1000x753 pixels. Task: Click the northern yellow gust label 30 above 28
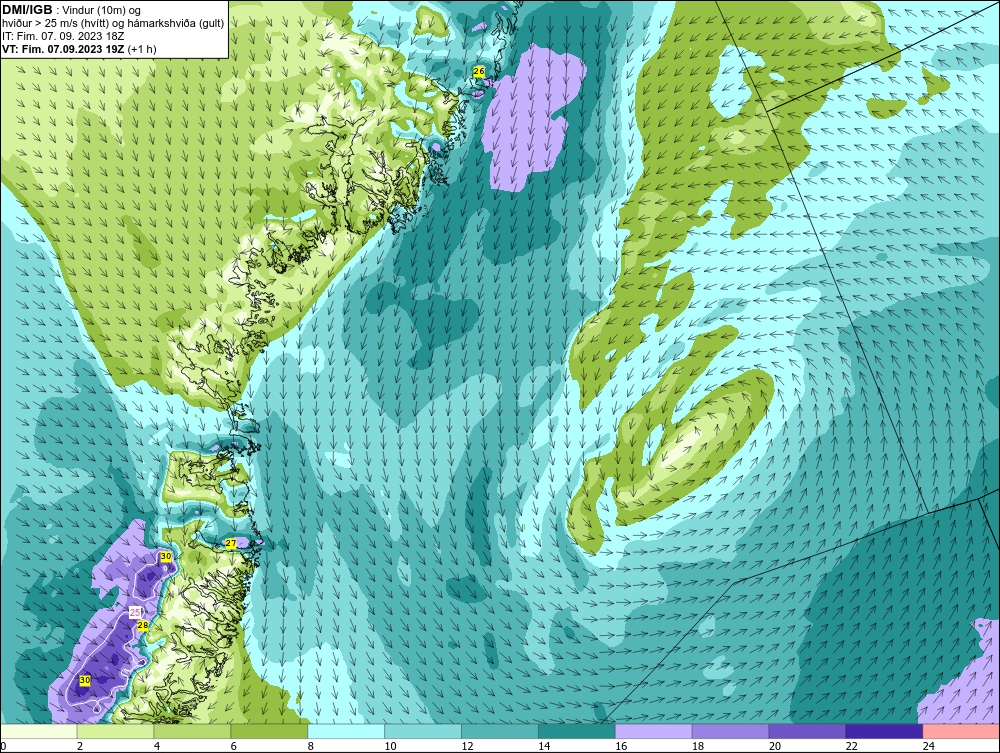[166, 557]
